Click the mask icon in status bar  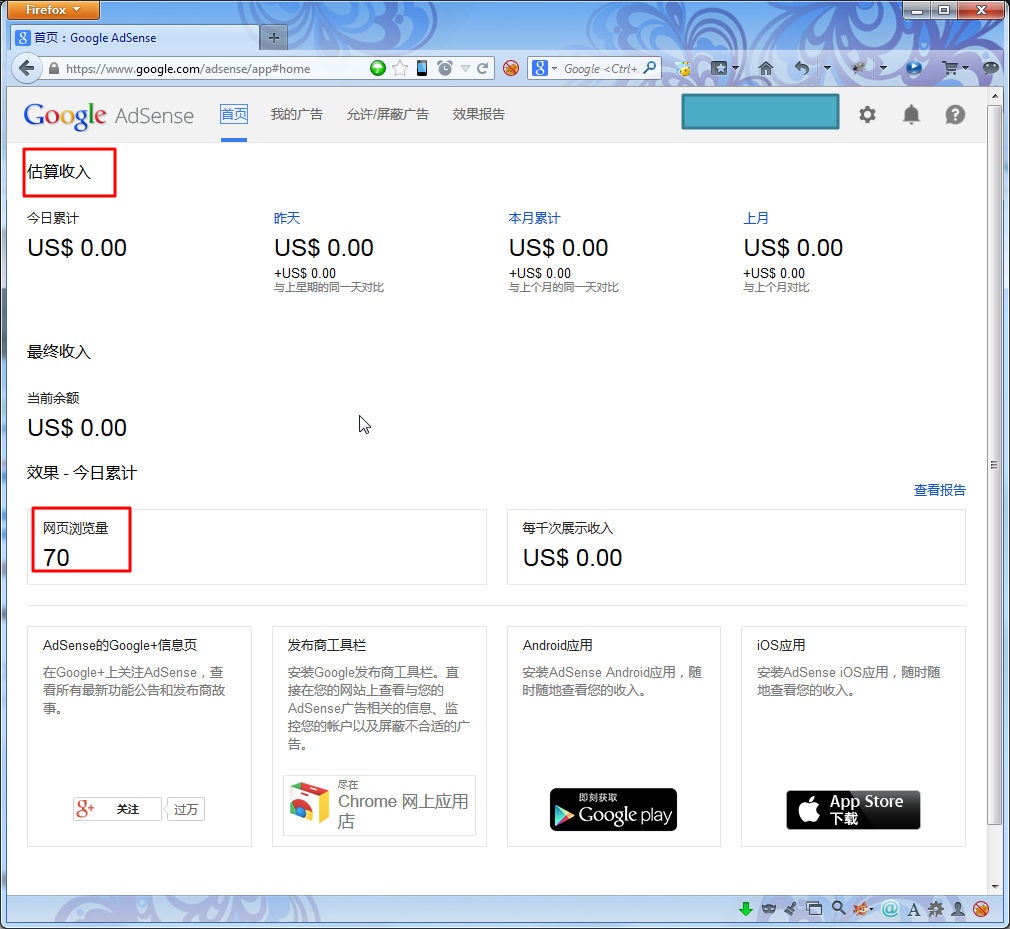point(768,909)
